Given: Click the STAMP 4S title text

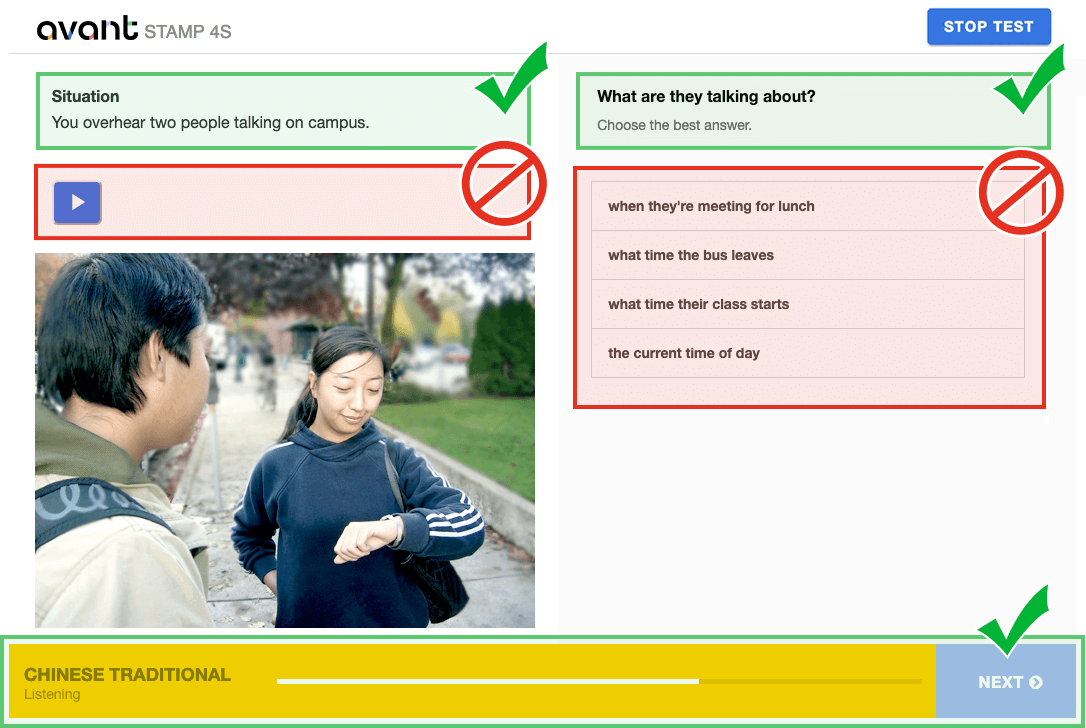Looking at the screenshot, I should coord(188,32).
